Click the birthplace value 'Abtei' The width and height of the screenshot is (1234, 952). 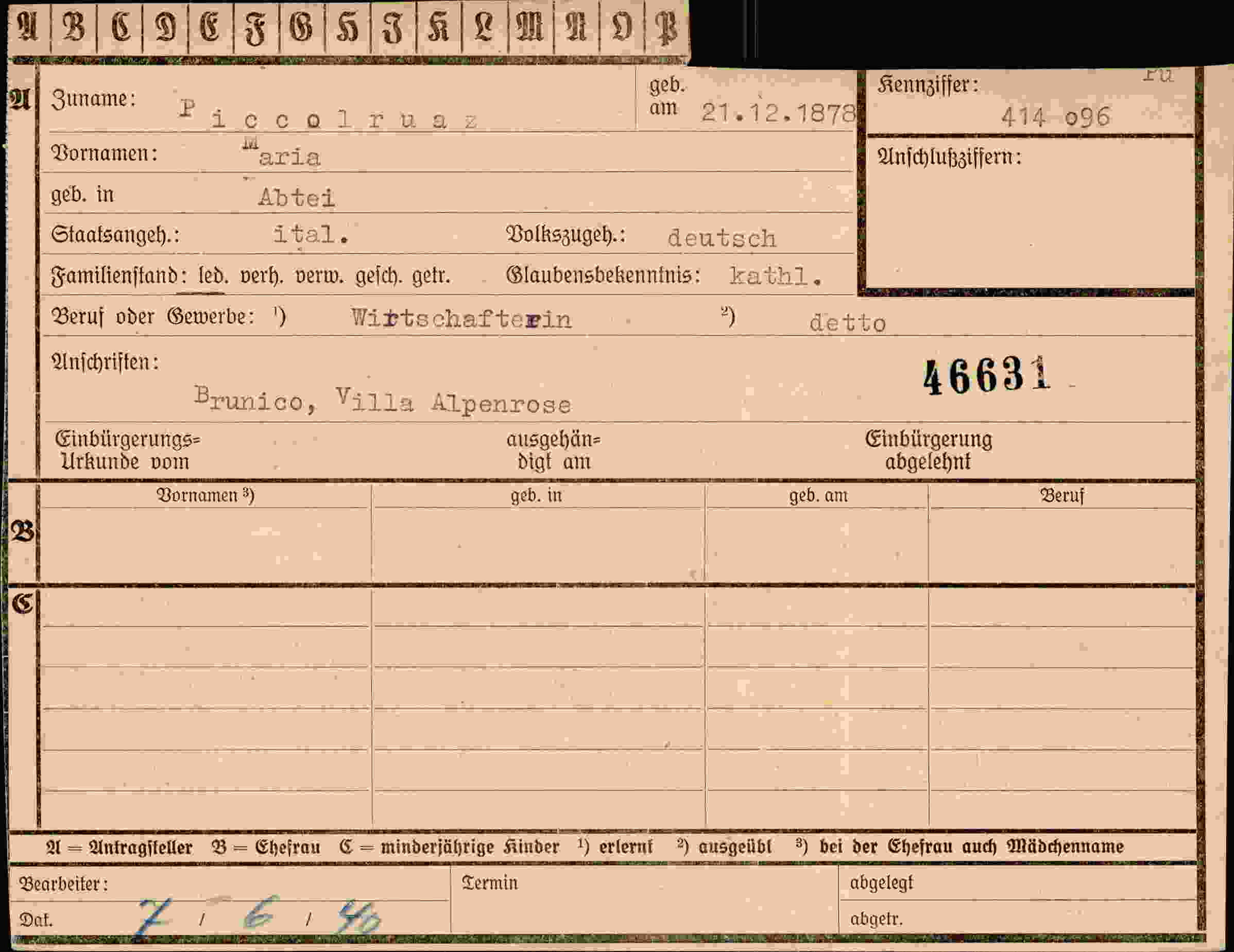click(297, 197)
